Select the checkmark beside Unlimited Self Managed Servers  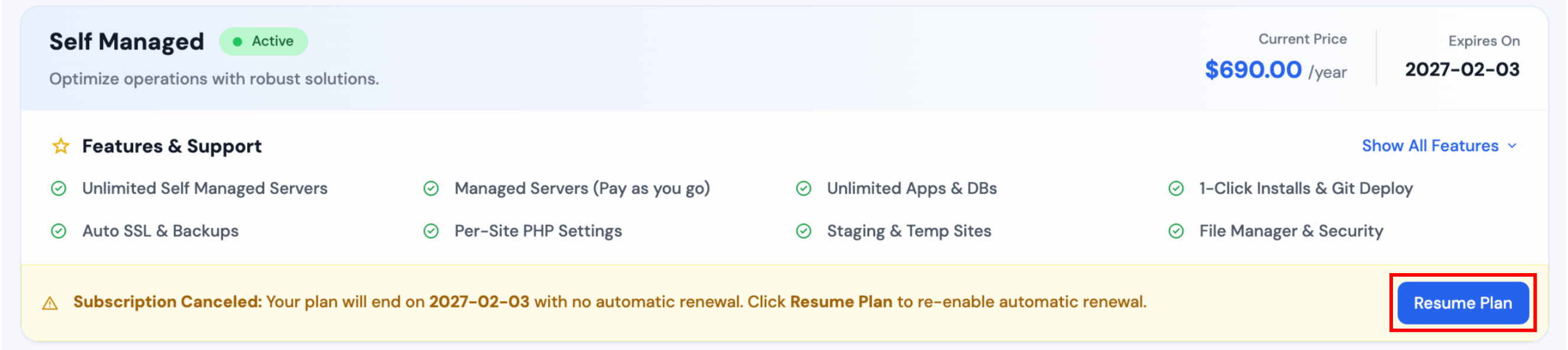(x=58, y=188)
